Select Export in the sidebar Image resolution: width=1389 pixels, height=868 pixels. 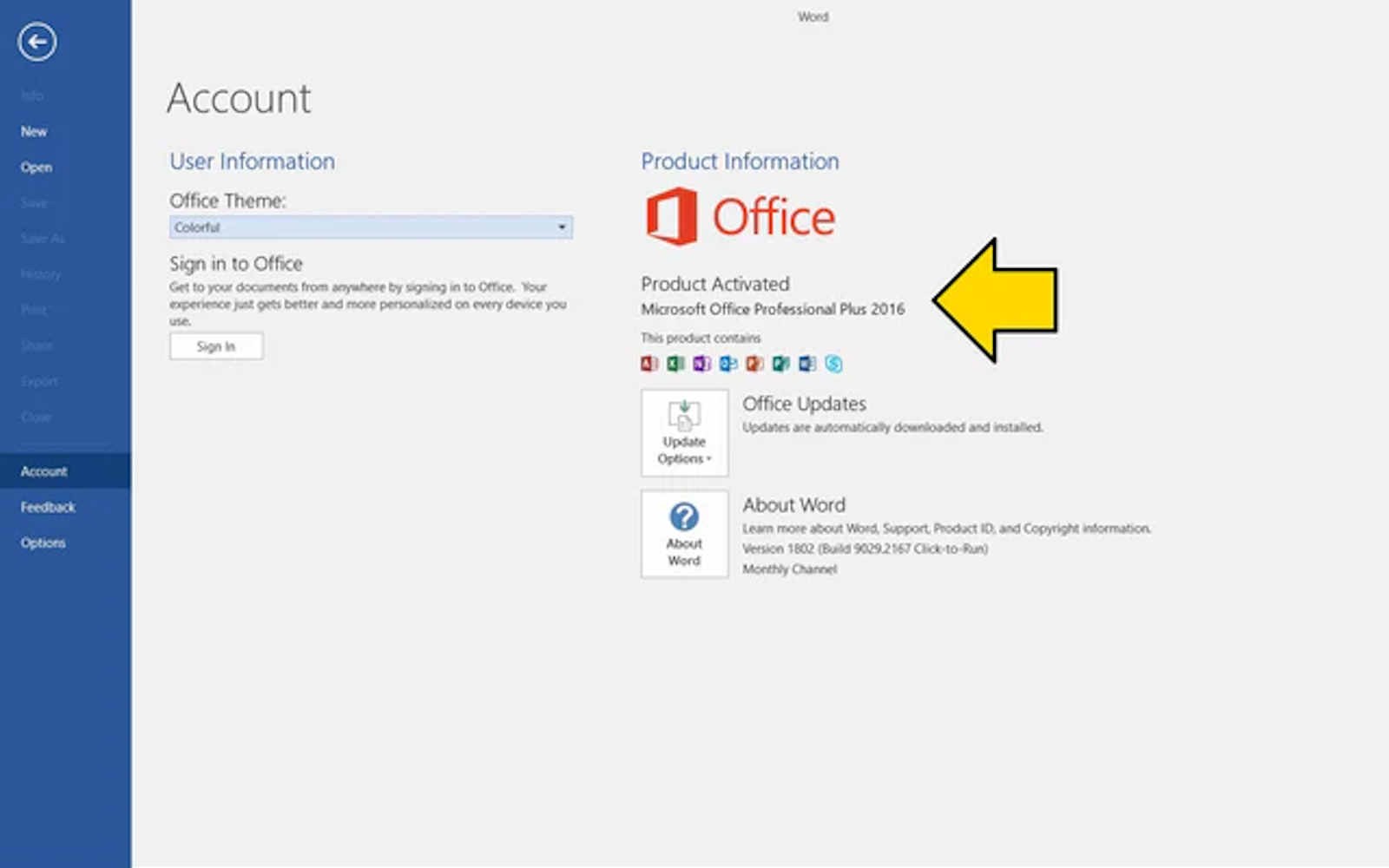pyautogui.click(x=39, y=381)
